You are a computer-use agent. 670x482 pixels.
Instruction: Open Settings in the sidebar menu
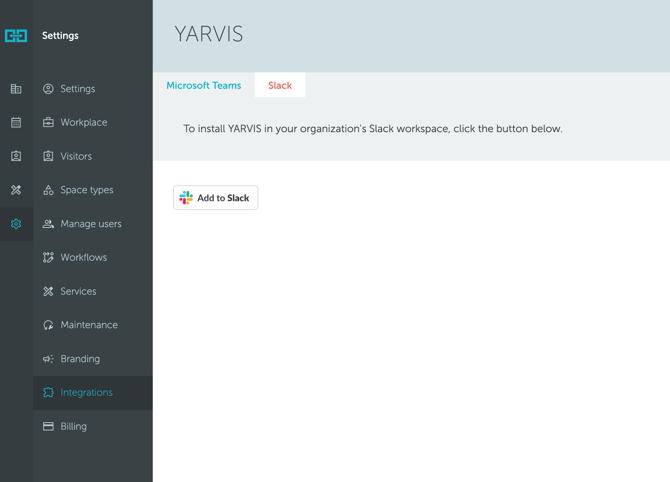pyautogui.click(x=77, y=89)
